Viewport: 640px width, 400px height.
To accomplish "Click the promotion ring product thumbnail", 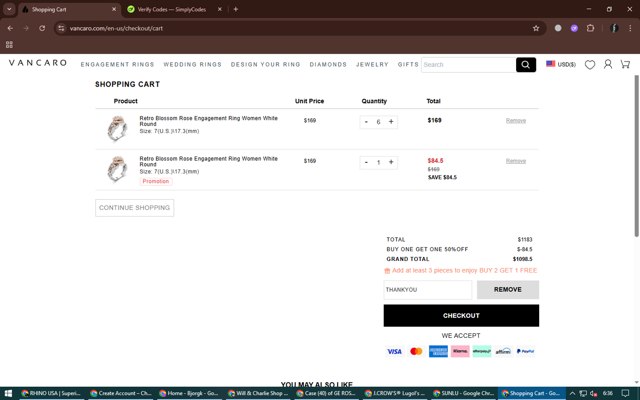I will (x=118, y=169).
